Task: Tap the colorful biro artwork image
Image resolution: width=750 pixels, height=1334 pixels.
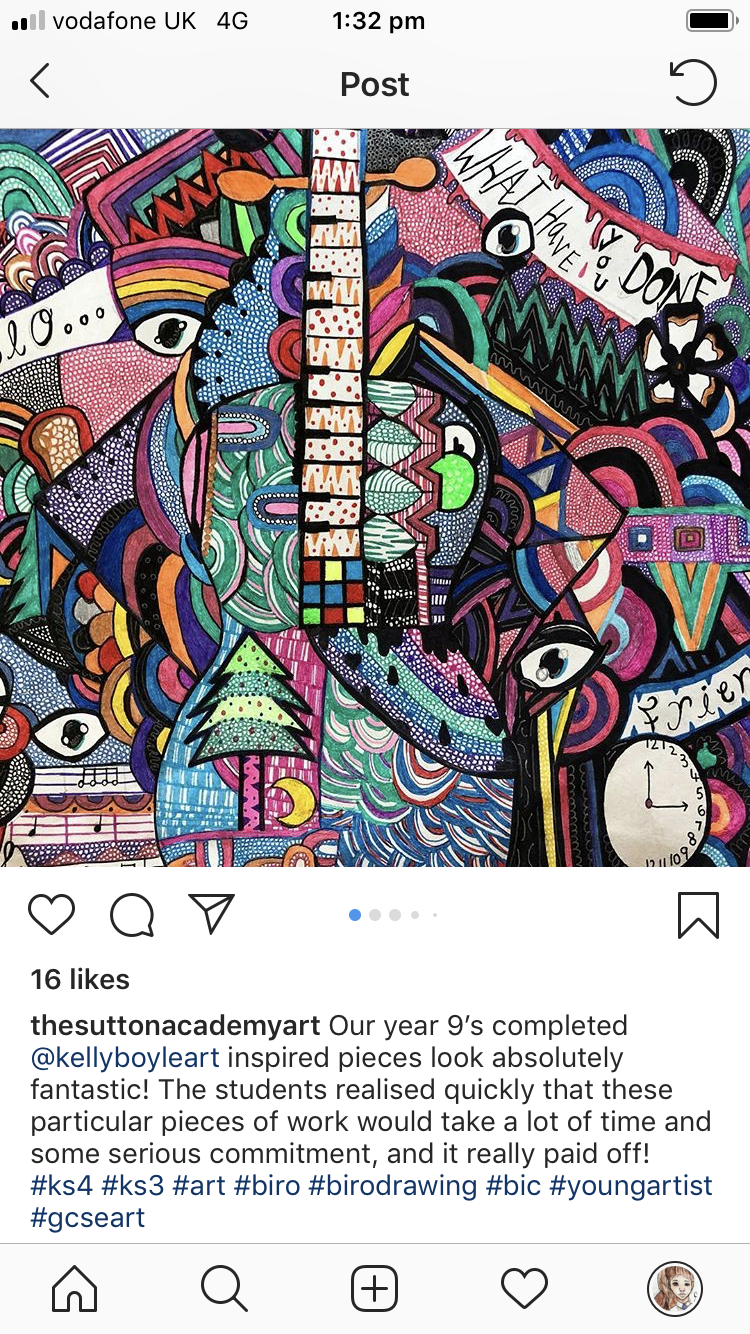Action: pos(375,498)
